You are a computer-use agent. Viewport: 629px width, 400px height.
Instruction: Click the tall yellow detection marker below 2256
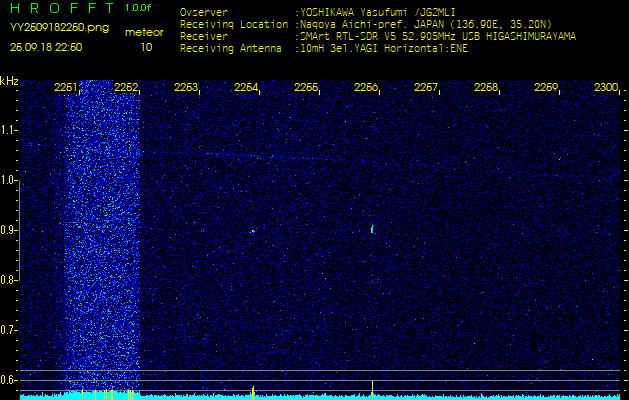pyautogui.click(x=372, y=390)
